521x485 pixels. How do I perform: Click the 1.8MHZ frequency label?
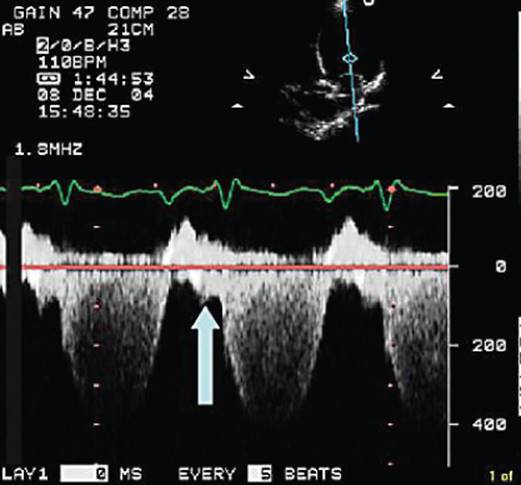[x=49, y=149]
